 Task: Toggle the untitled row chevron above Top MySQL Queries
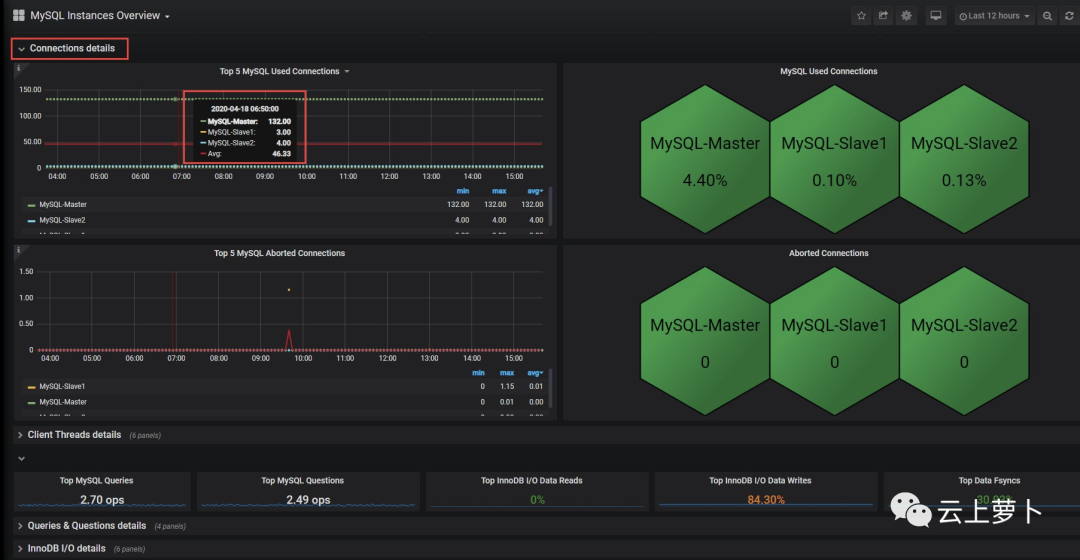pyautogui.click(x=21, y=458)
